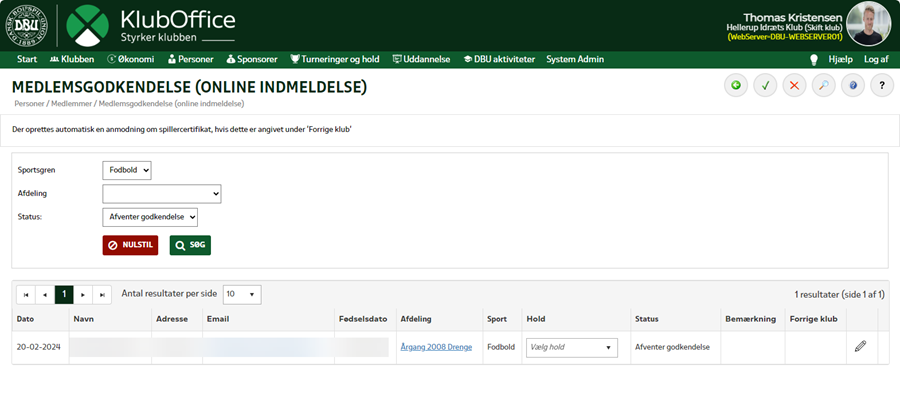Go to the next page arrow
The height and width of the screenshot is (398, 900).
coord(83,295)
